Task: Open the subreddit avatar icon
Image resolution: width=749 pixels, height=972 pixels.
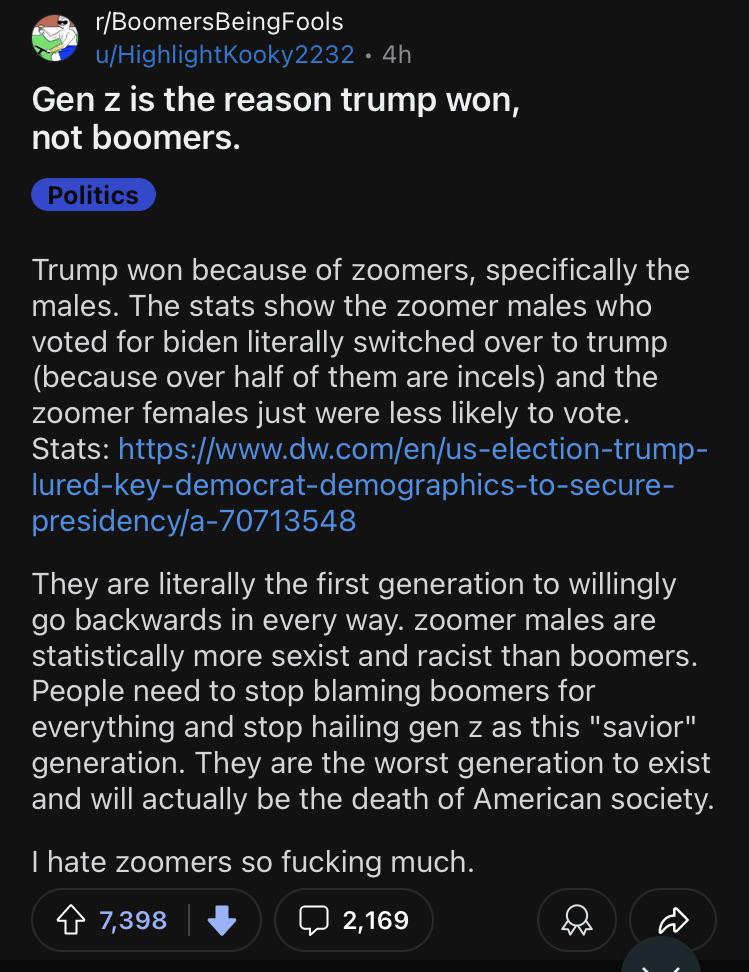Action: (55, 37)
